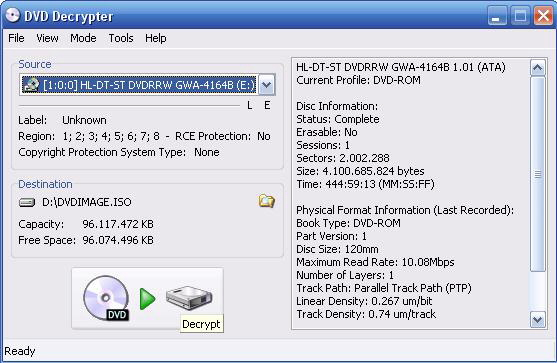Click the Sessions: 1 line
The width and height of the screenshot is (557, 363).
323,145
